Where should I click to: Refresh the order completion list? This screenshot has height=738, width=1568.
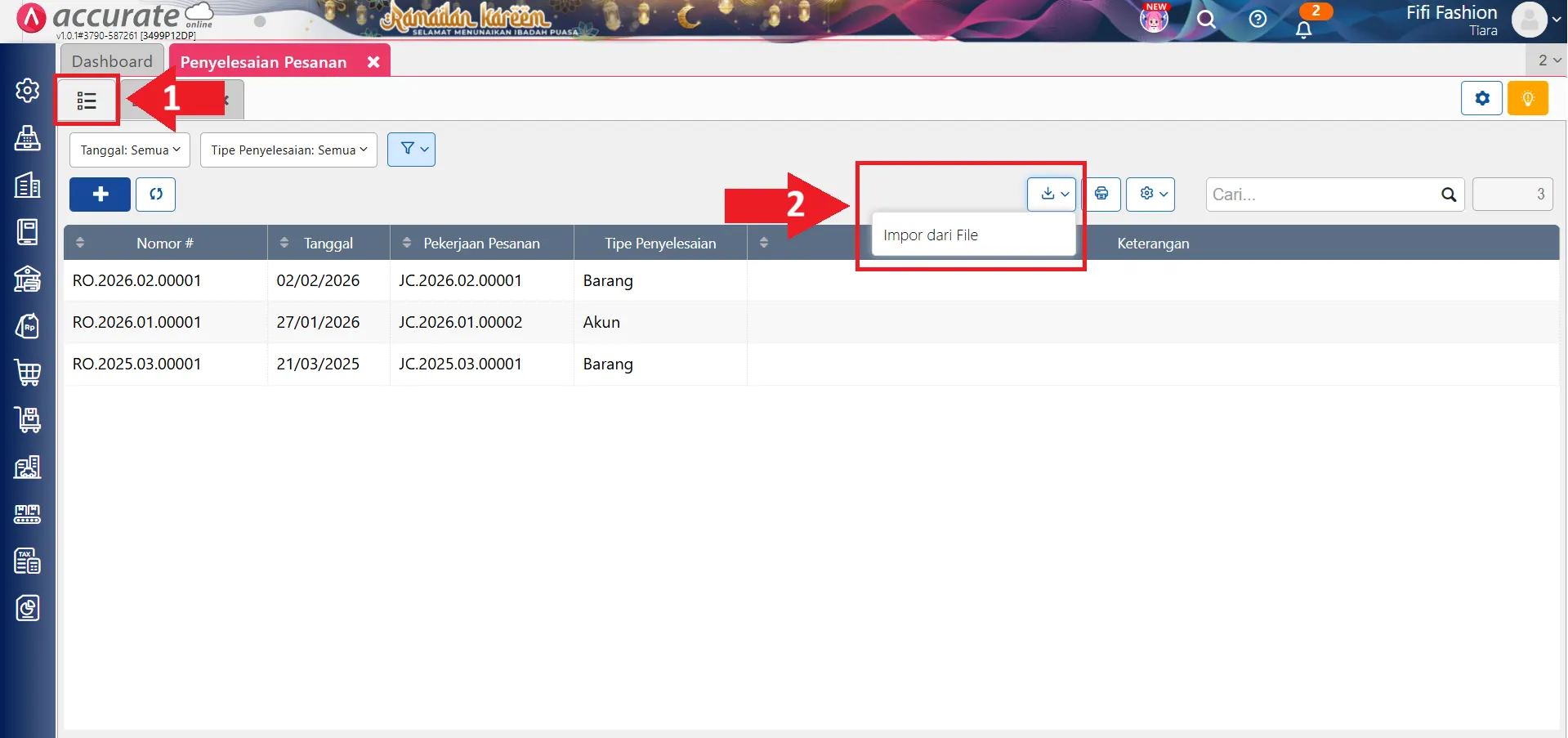155,195
